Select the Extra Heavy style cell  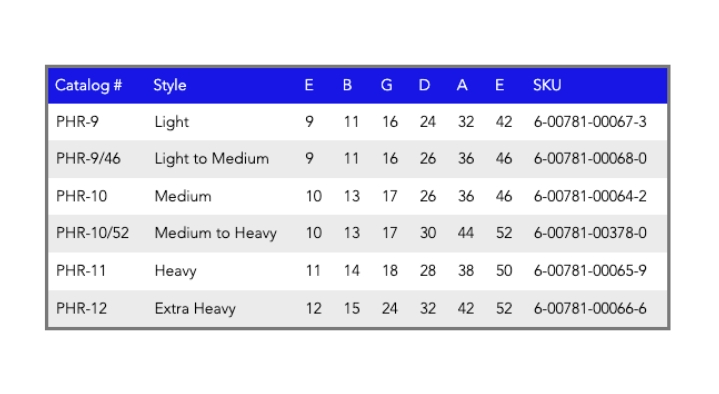tap(195, 309)
